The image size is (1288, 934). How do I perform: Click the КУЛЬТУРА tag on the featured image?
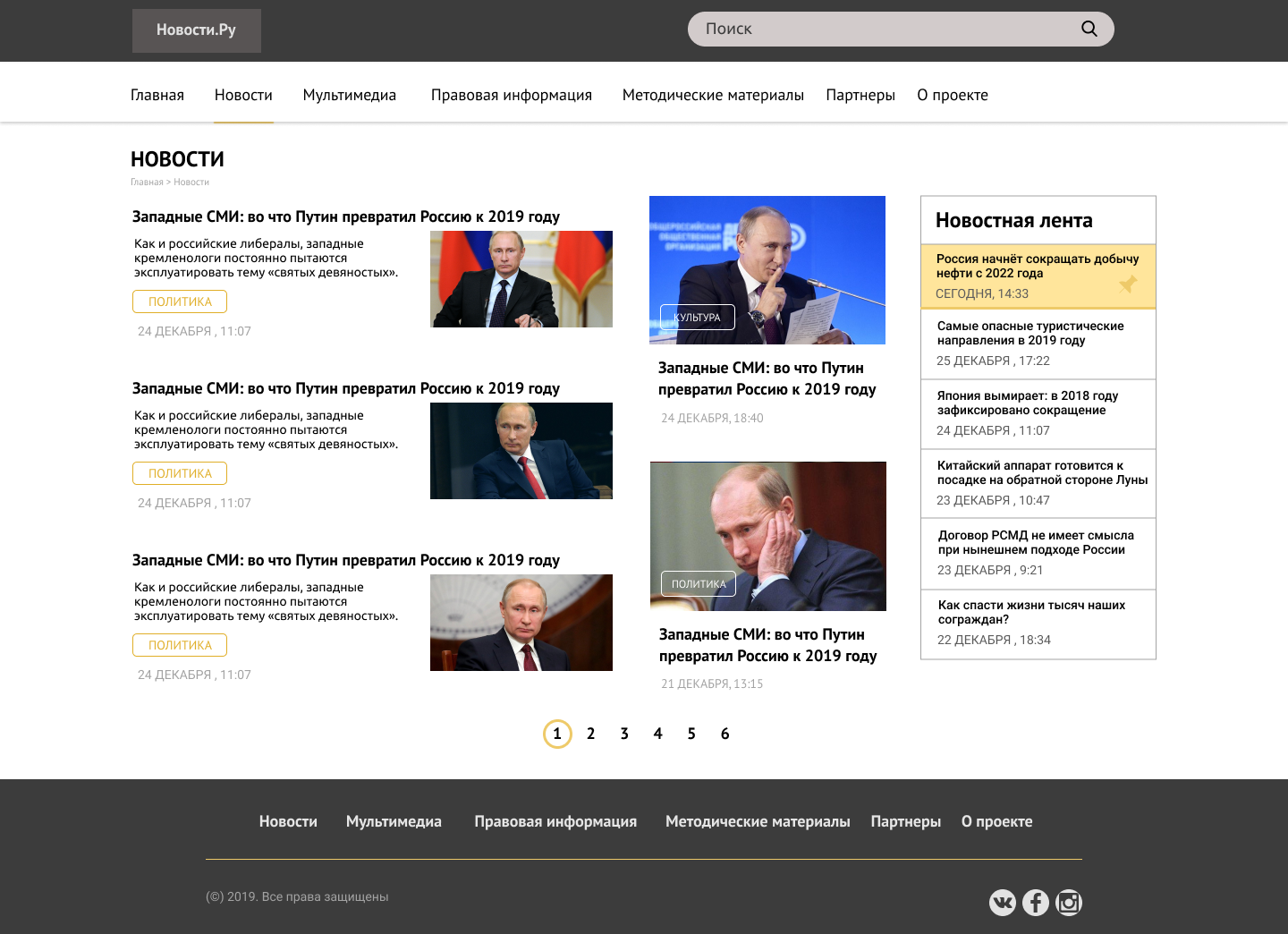[698, 317]
